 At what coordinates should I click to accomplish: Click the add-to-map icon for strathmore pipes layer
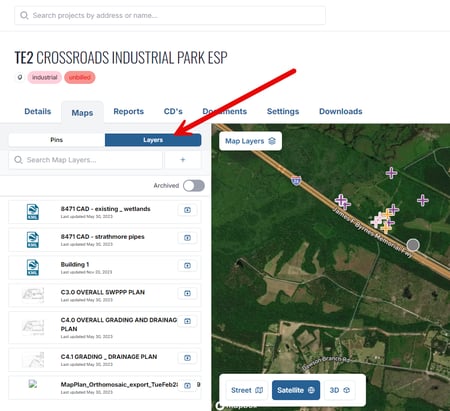(x=187, y=238)
